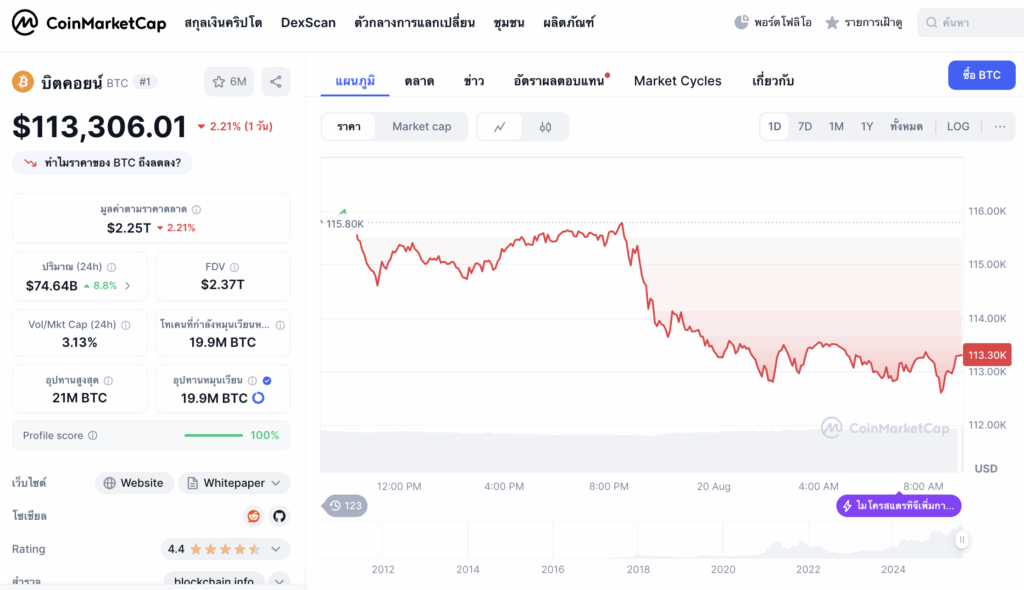Select the 7D time range
This screenshot has width=1024, height=590.
coord(805,127)
